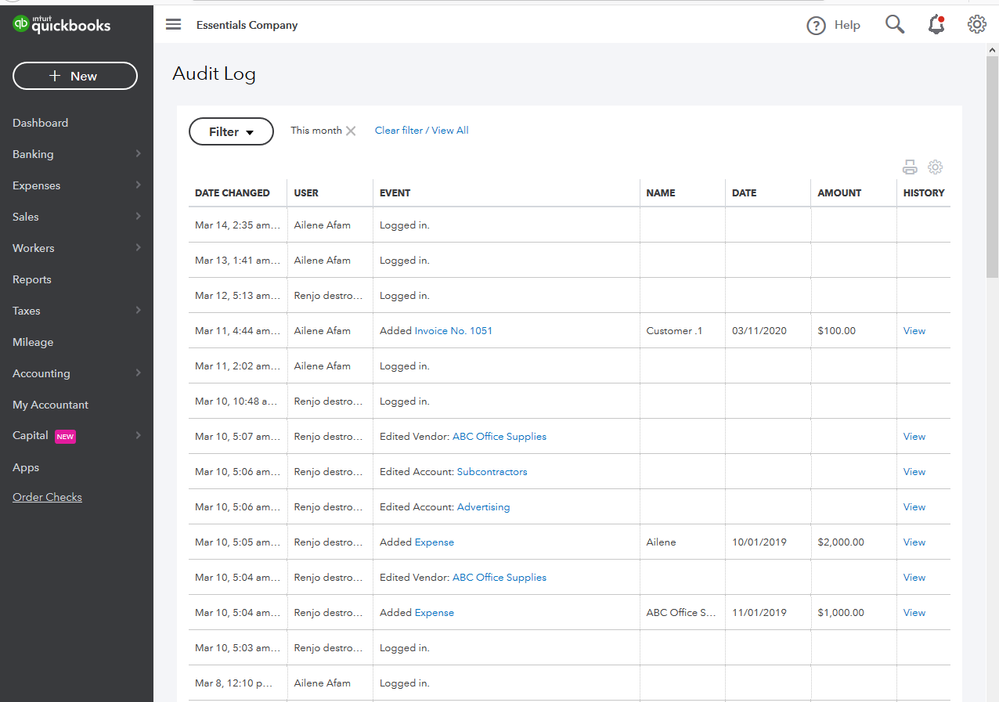
Task: Open My Accountant in sidebar
Action: coord(50,405)
